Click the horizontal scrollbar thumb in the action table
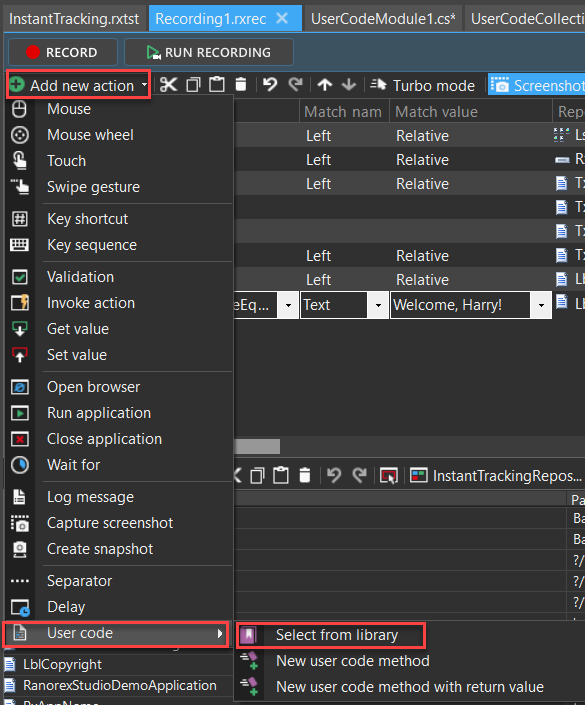 point(257,446)
